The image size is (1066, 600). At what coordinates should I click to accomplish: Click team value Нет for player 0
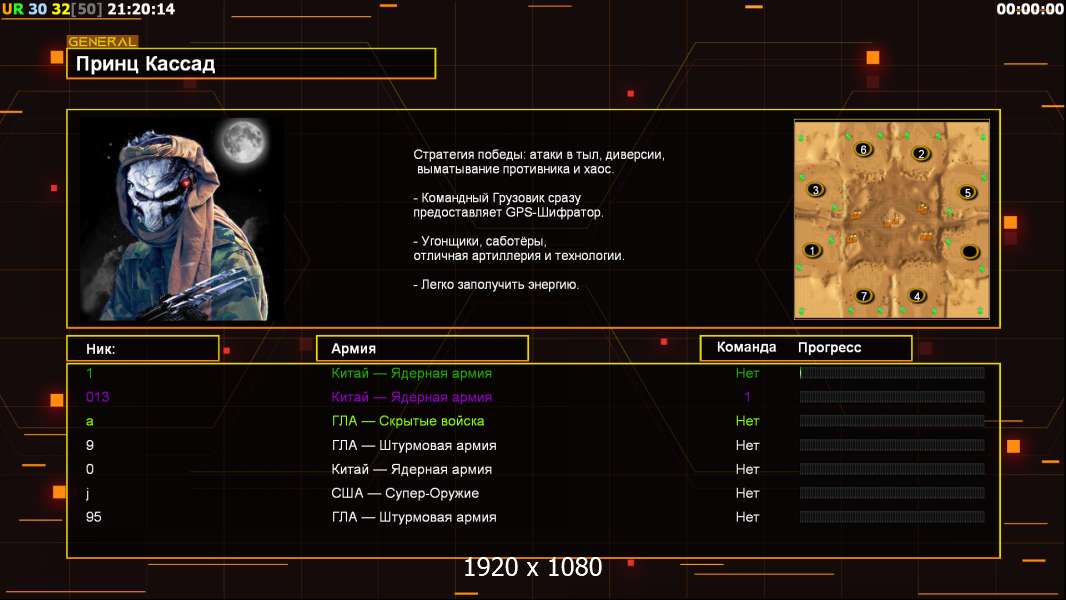747,469
